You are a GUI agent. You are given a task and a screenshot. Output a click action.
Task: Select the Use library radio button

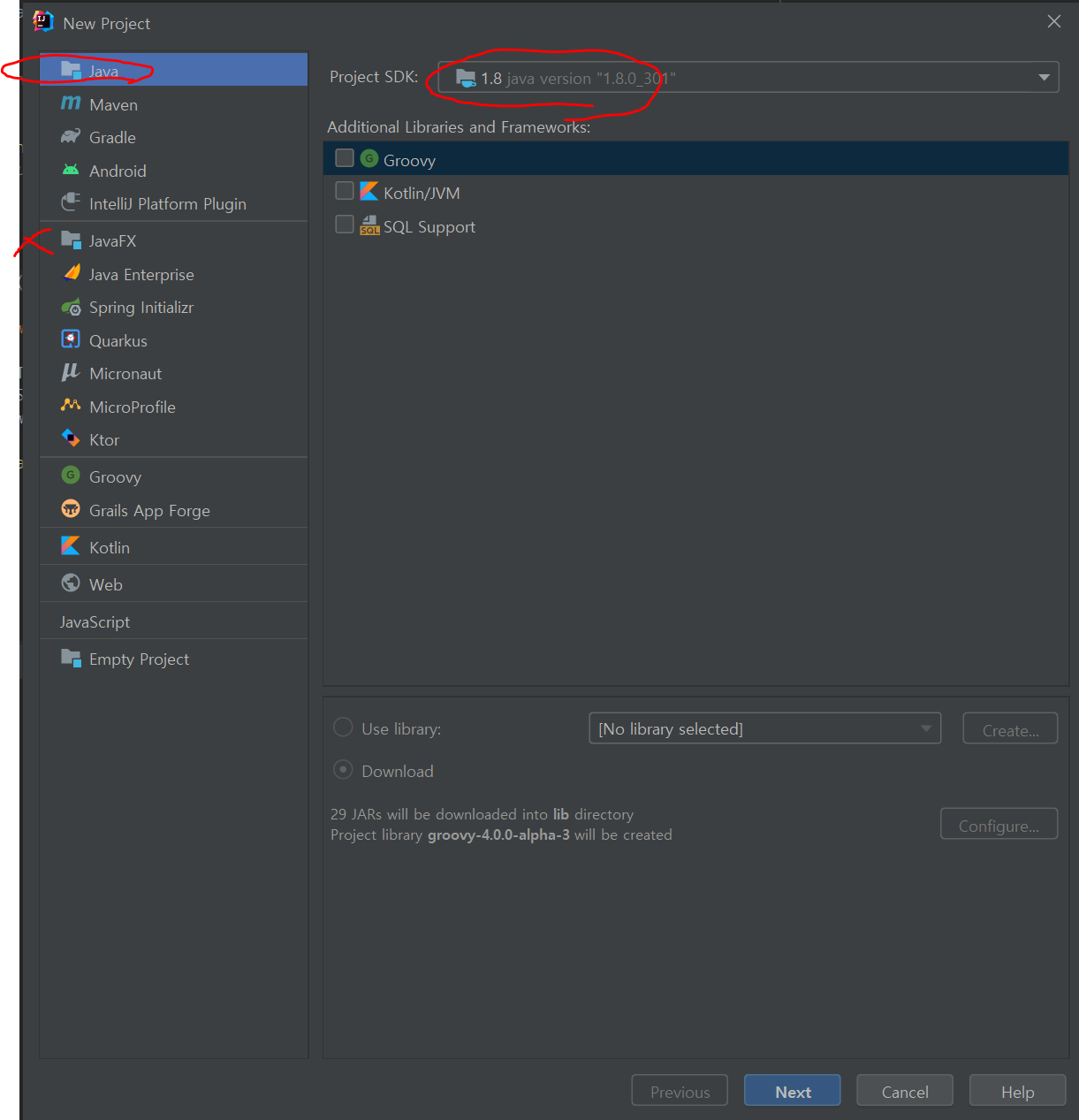343,728
